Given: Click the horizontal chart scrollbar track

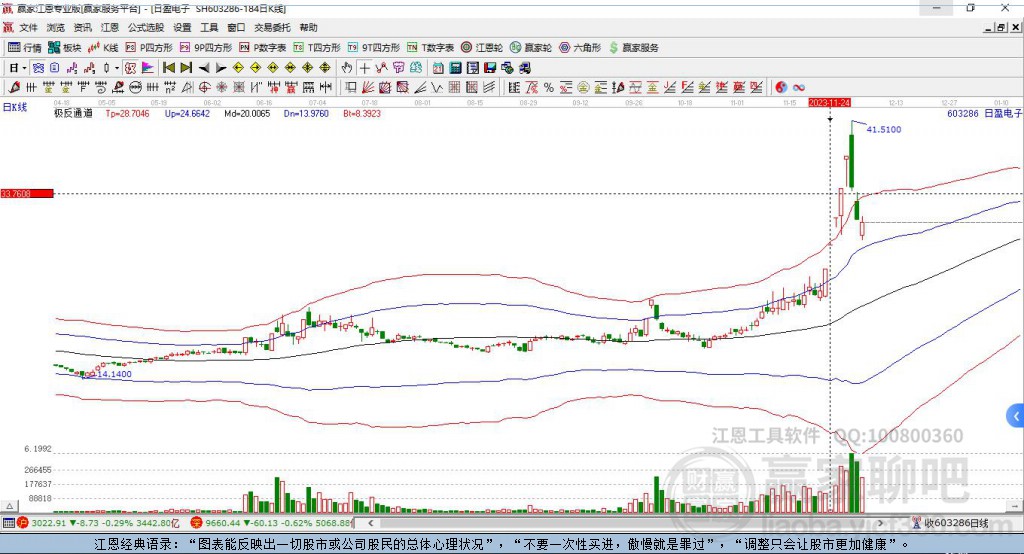Looking at the screenshot, I should pos(625,523).
